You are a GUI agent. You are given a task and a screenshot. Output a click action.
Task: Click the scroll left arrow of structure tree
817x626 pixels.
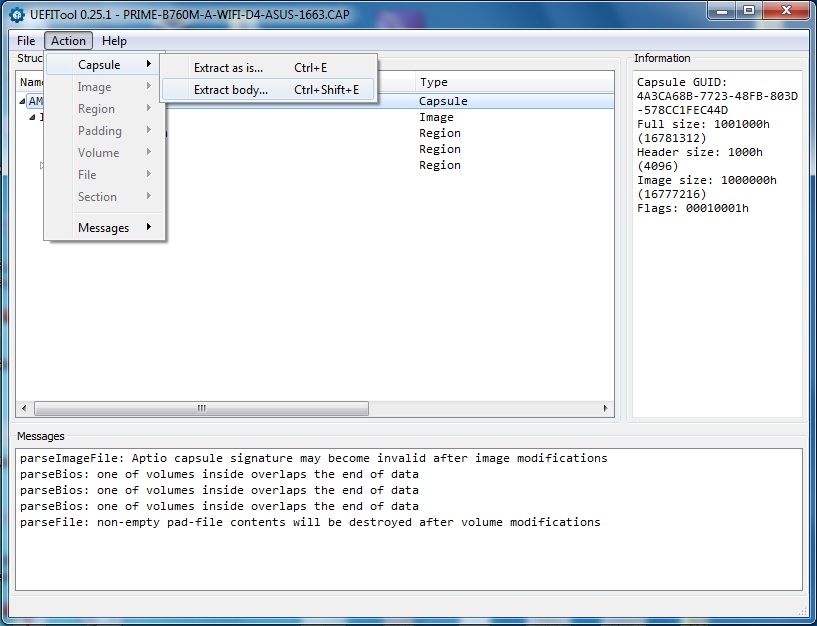pyautogui.click(x=25, y=409)
